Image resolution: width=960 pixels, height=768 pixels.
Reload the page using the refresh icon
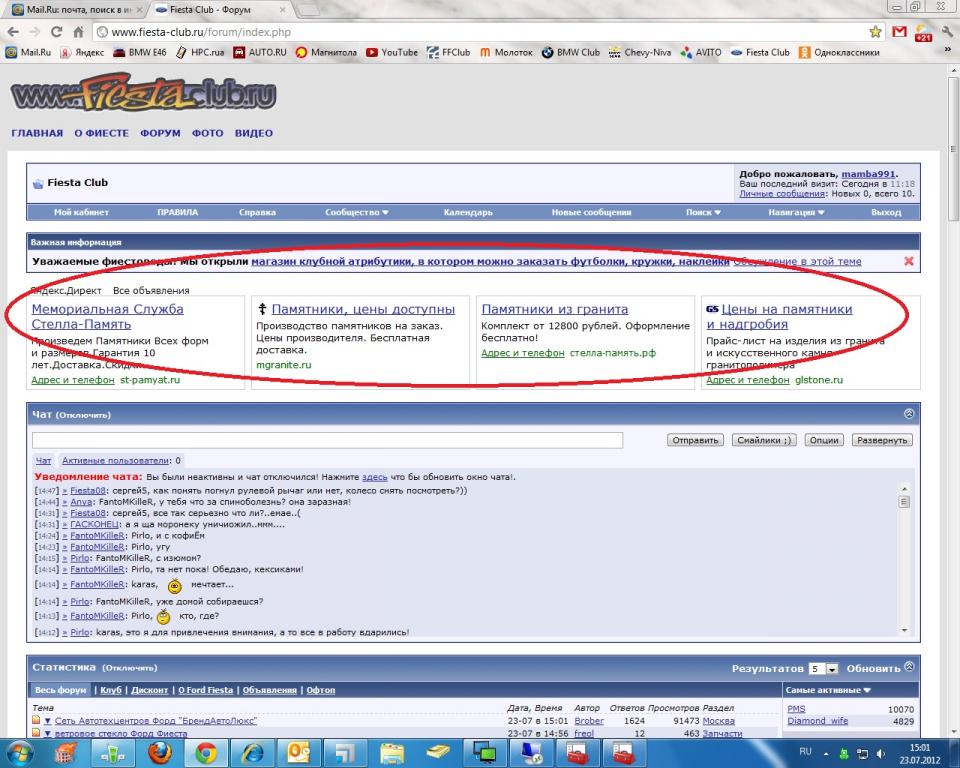tap(55, 32)
